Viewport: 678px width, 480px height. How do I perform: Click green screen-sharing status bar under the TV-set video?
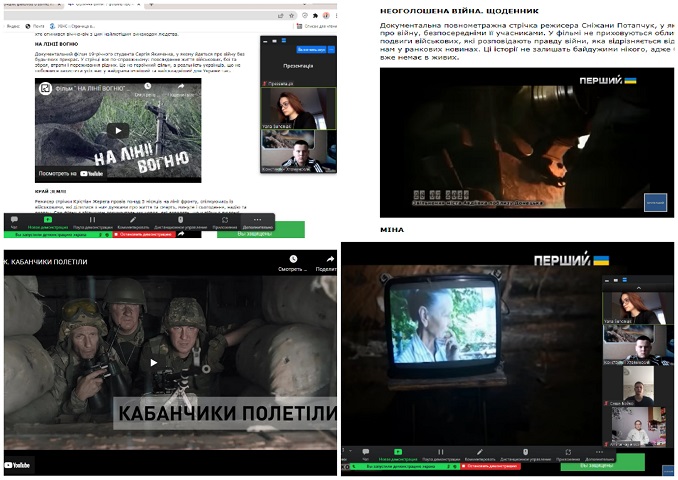click(404, 466)
